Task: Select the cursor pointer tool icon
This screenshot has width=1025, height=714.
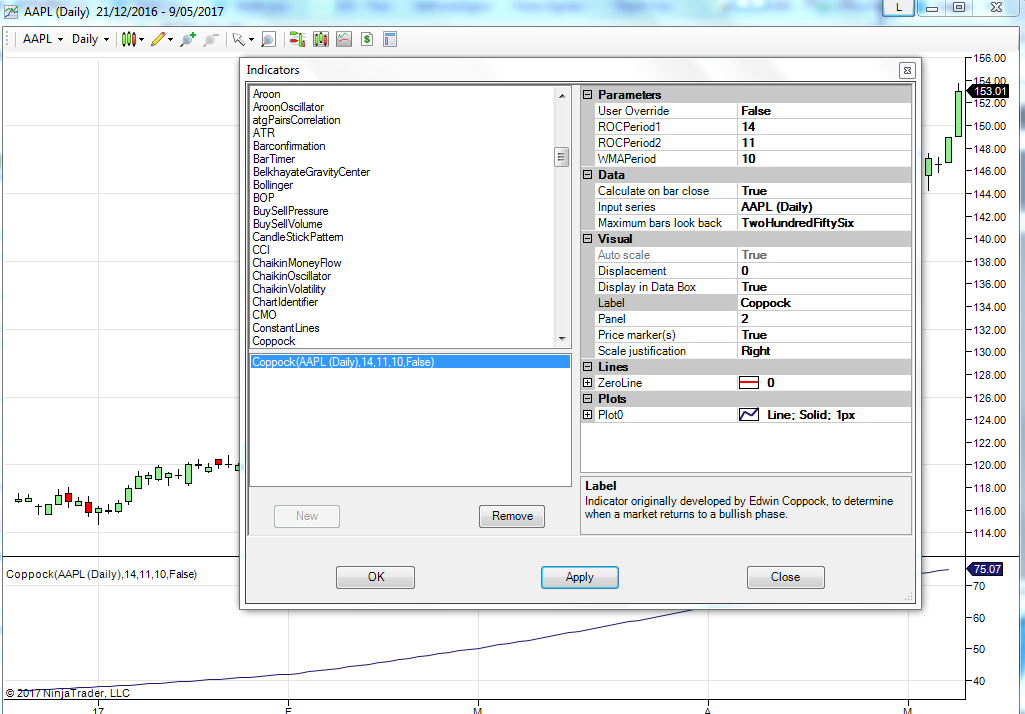Action: tap(239, 39)
